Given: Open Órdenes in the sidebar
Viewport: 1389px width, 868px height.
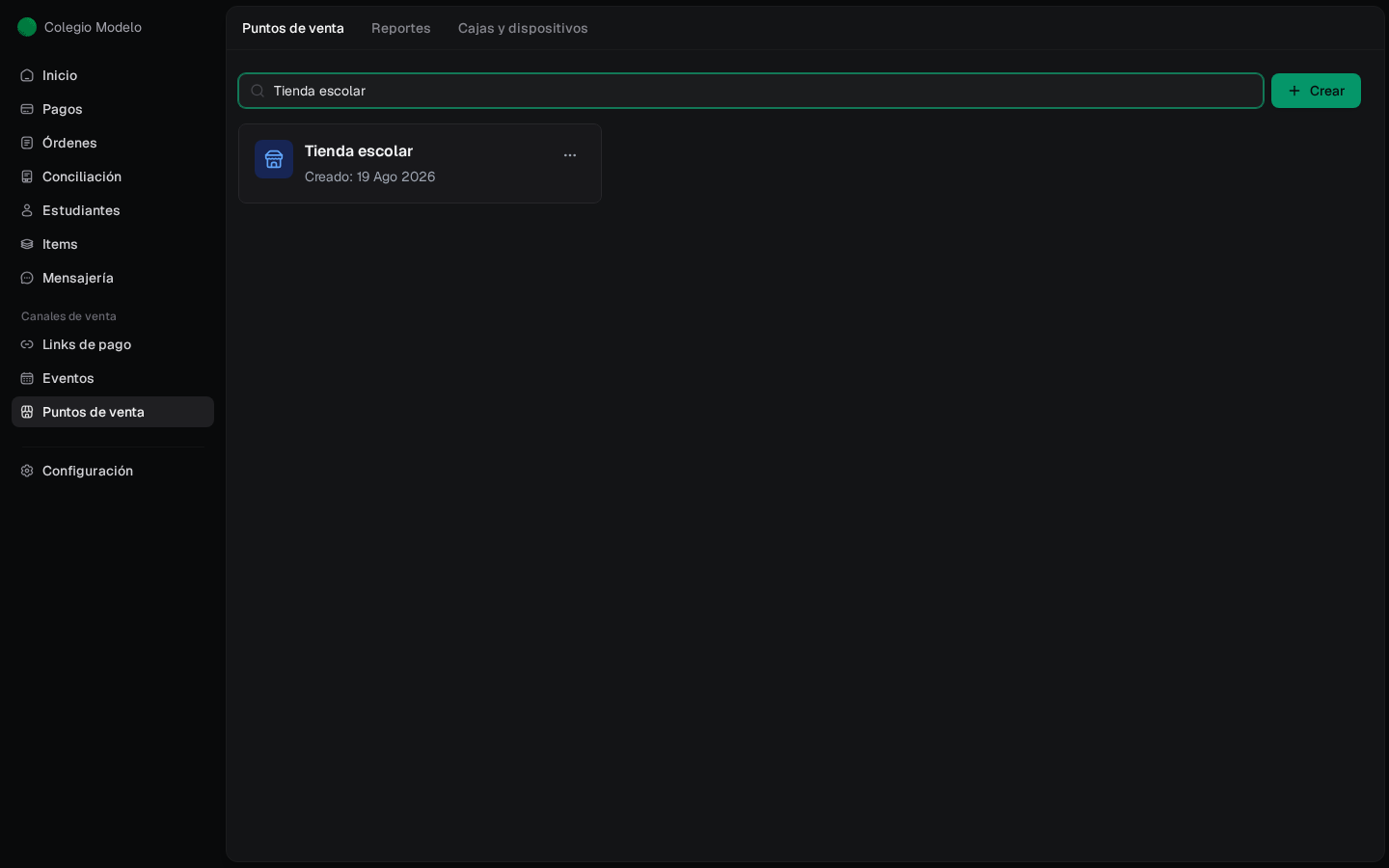Looking at the screenshot, I should [x=113, y=143].
